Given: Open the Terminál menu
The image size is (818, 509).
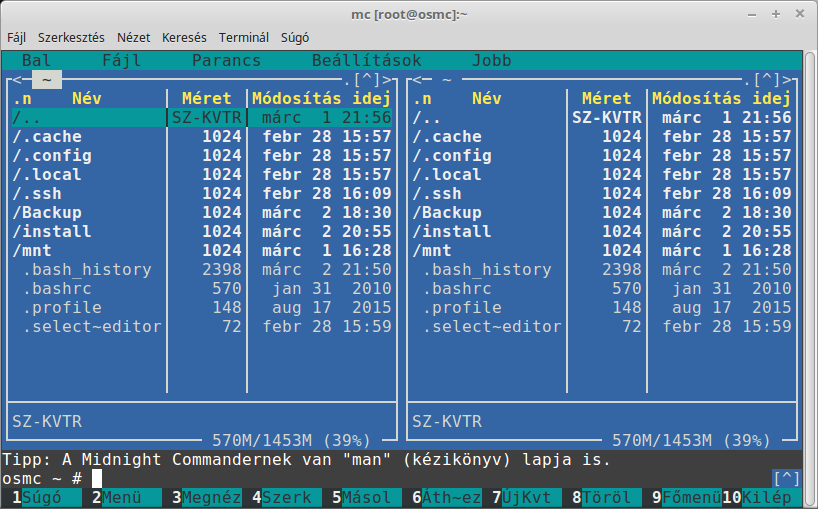Looking at the screenshot, I should click(x=244, y=38).
